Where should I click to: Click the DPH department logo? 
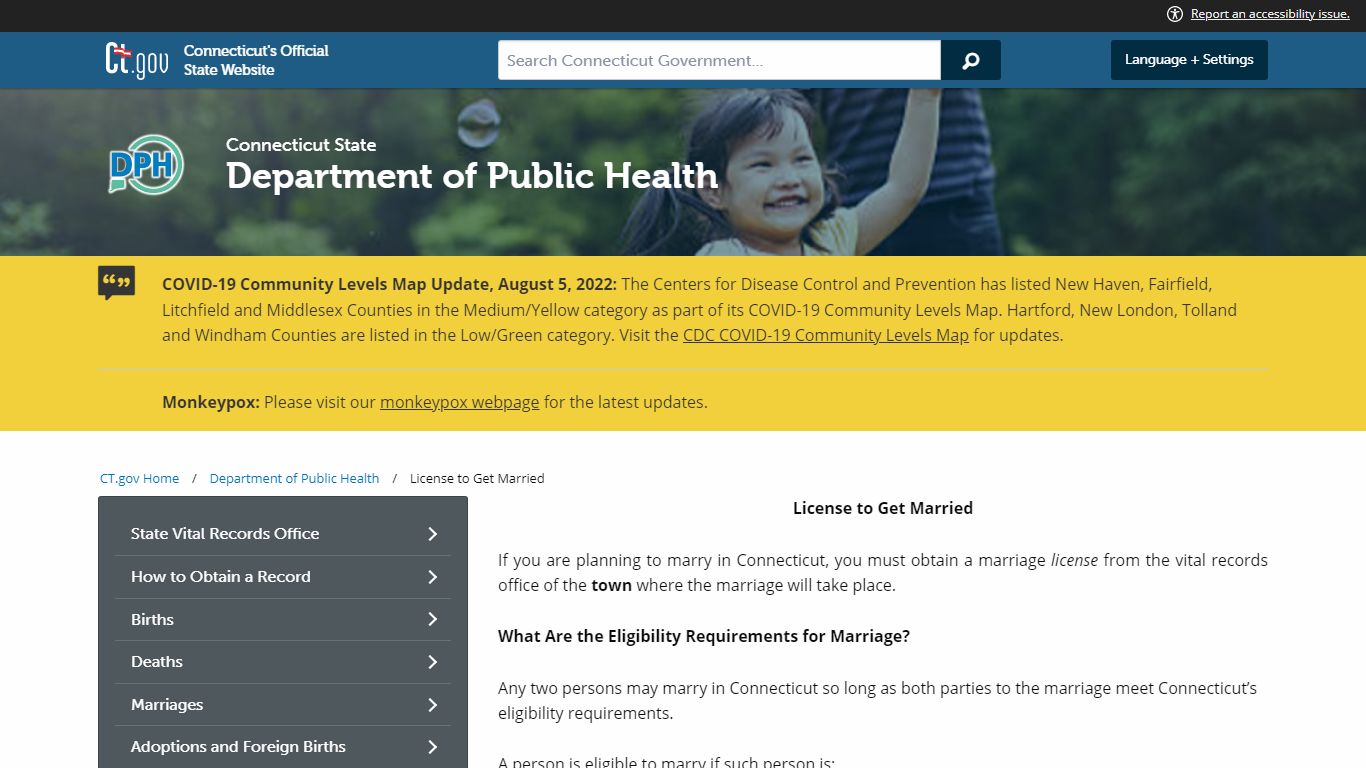[146, 164]
